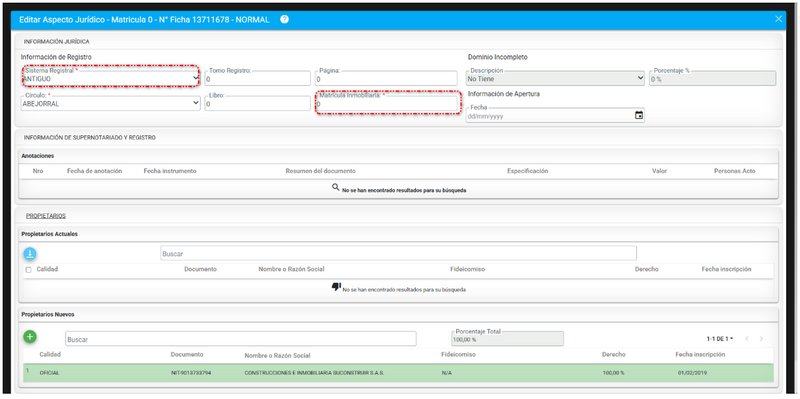Click the Libro input field
This screenshot has height=399, width=800.
click(x=258, y=103)
